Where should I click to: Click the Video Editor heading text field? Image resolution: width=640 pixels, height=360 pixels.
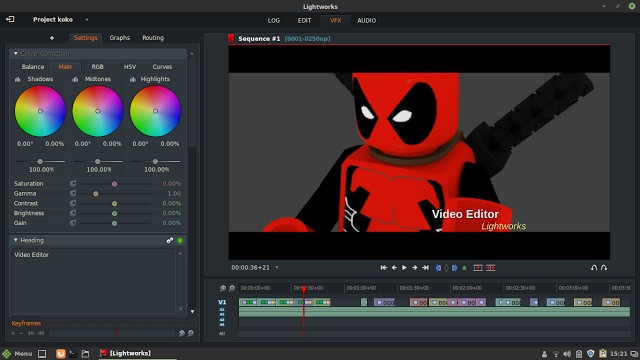(93, 281)
